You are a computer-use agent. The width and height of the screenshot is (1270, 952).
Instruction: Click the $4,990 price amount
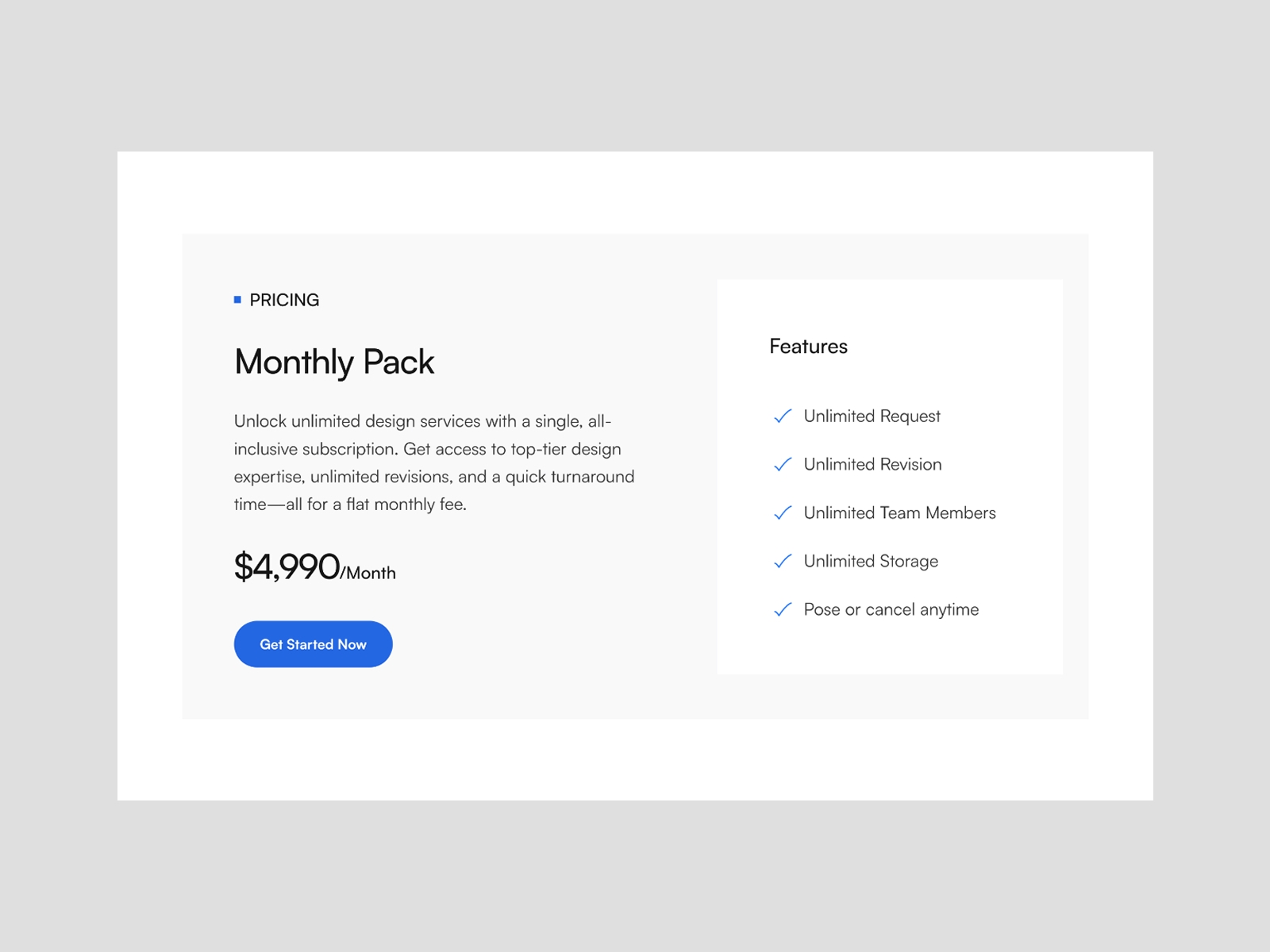(x=287, y=566)
